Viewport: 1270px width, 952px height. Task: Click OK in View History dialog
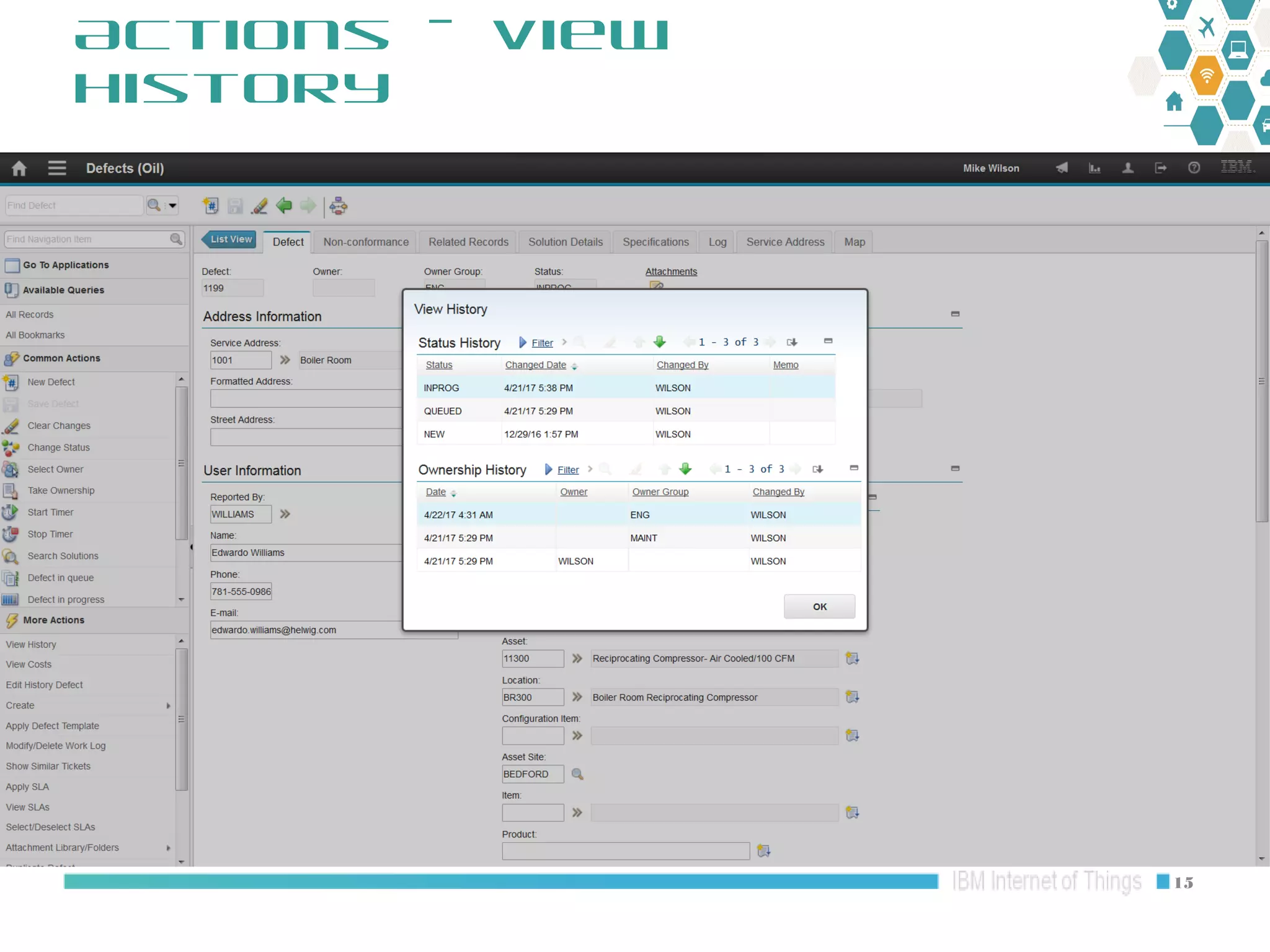coord(819,606)
